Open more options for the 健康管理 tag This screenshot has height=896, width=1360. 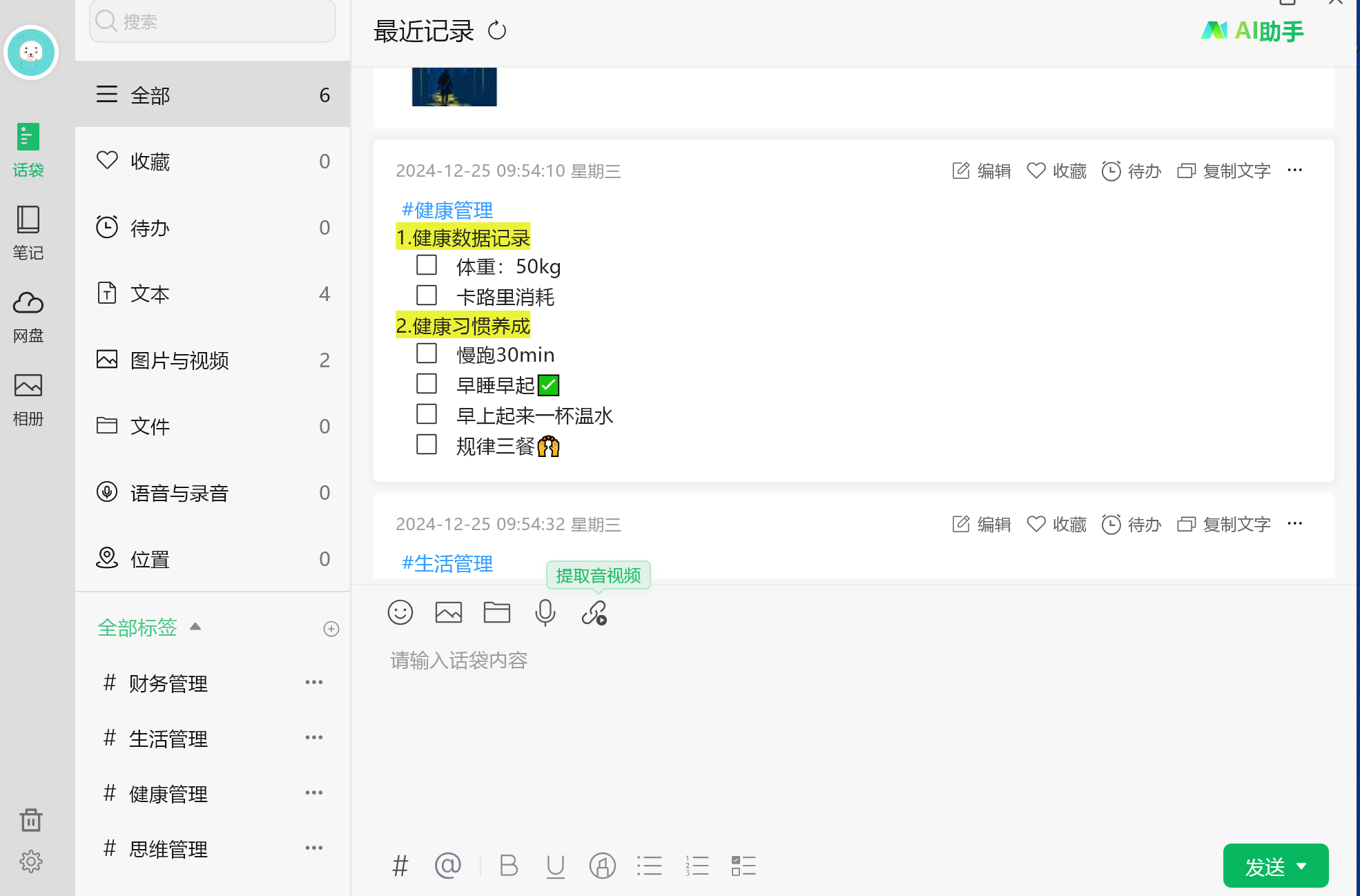(314, 792)
